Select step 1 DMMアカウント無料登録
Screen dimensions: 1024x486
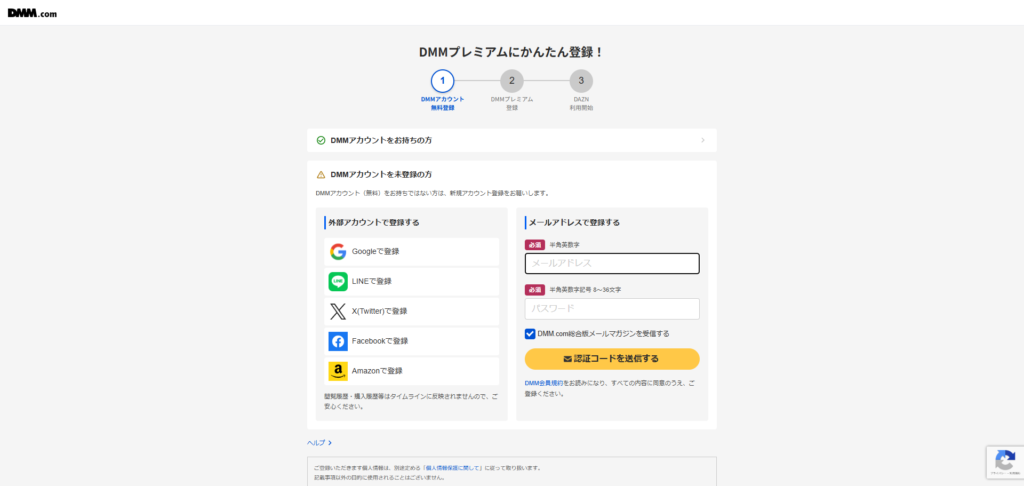[442, 81]
